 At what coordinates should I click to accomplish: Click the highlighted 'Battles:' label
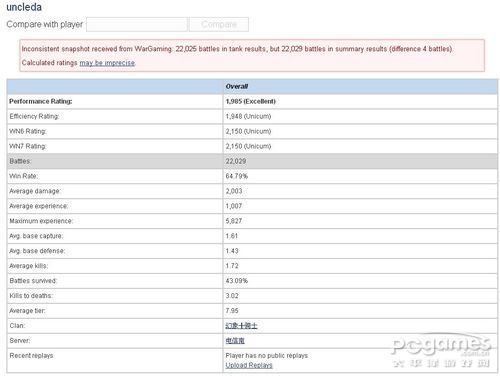point(20,161)
